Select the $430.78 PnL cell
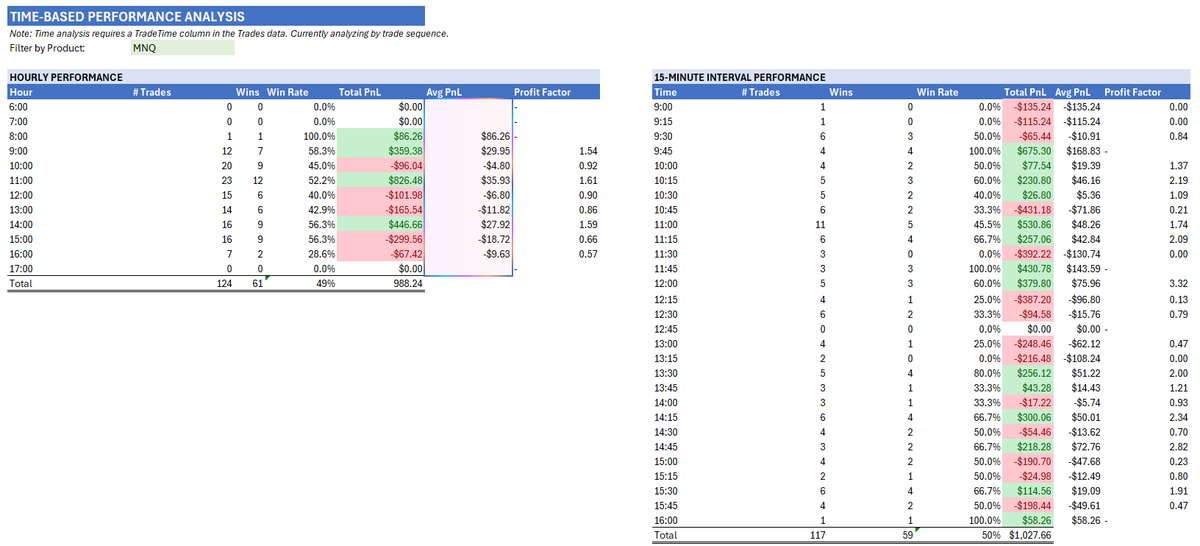 [1028, 269]
